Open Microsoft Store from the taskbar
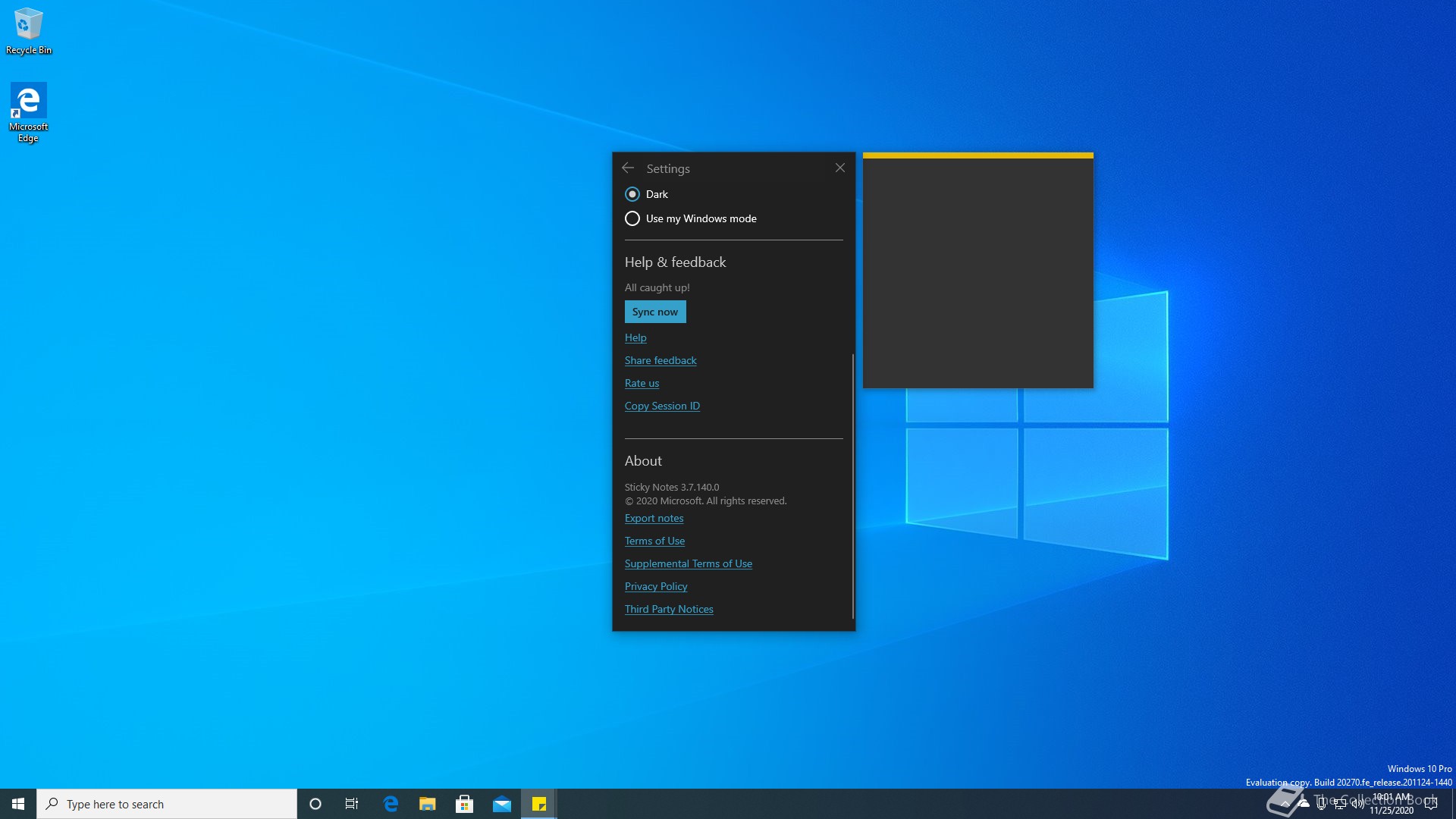The image size is (1456, 819). pos(465,804)
